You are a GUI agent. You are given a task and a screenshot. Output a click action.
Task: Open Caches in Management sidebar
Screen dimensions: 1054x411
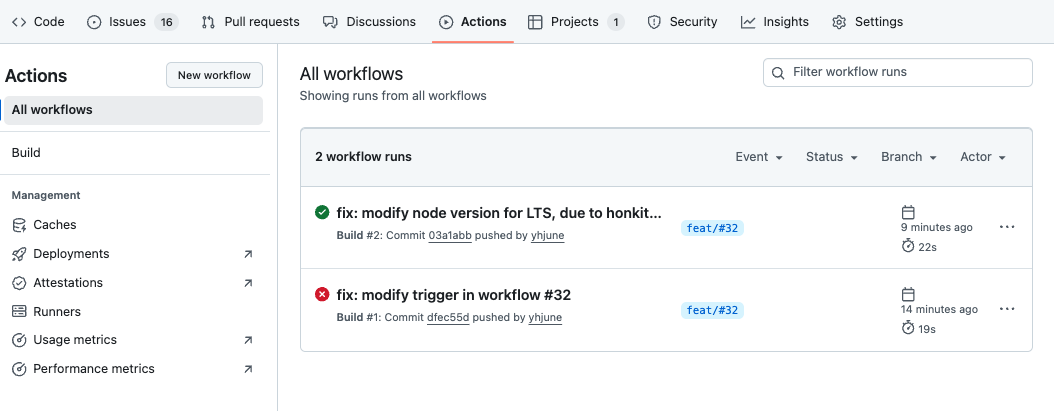tap(54, 225)
